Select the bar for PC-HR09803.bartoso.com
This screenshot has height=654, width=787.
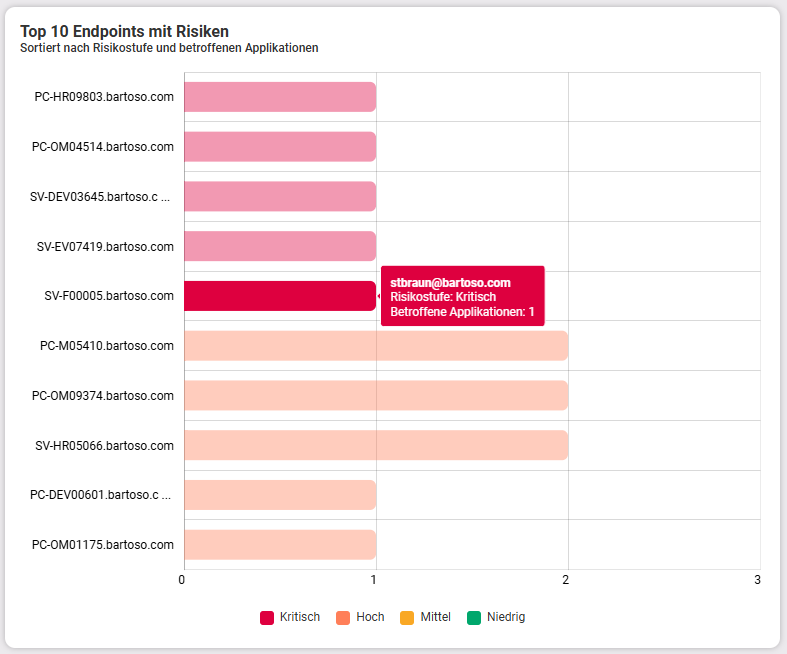pos(280,97)
